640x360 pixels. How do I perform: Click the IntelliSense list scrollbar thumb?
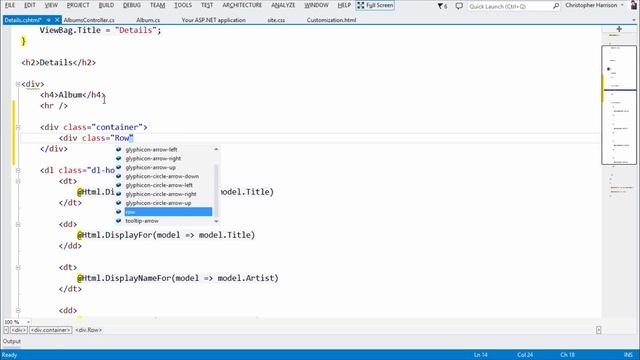[216, 190]
